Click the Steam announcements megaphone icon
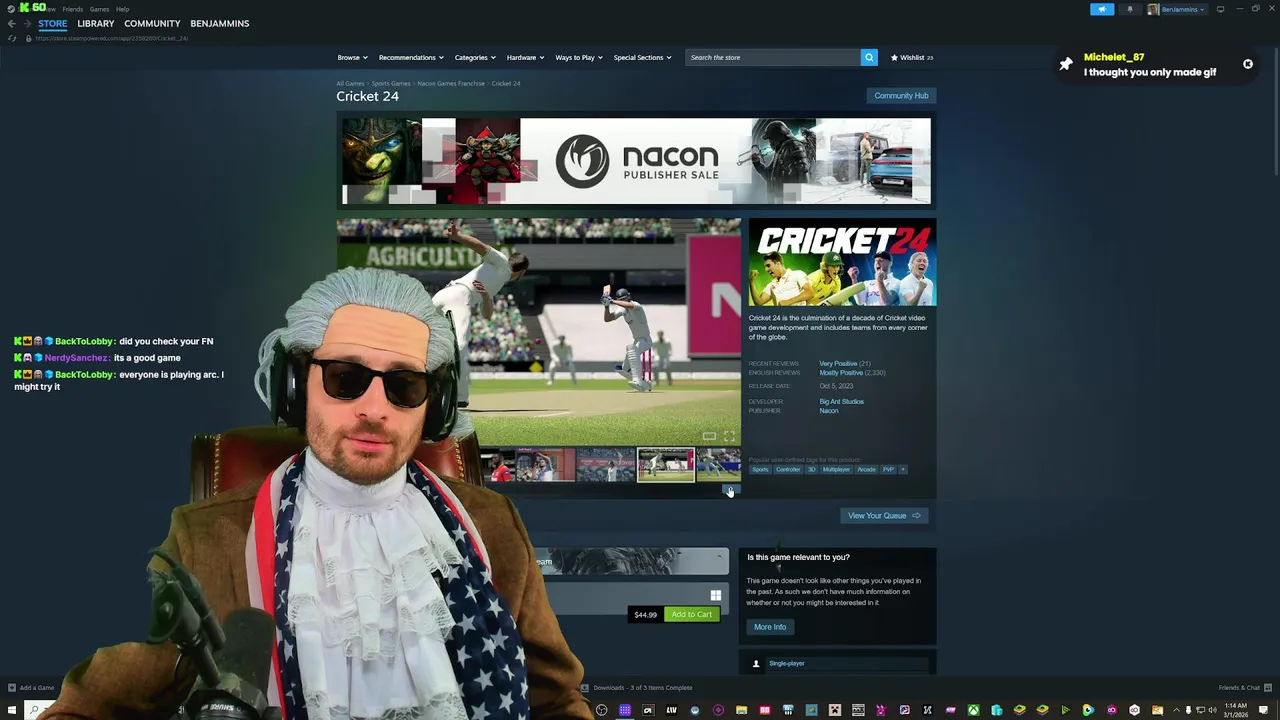Viewport: 1280px width, 720px height. tap(1101, 9)
